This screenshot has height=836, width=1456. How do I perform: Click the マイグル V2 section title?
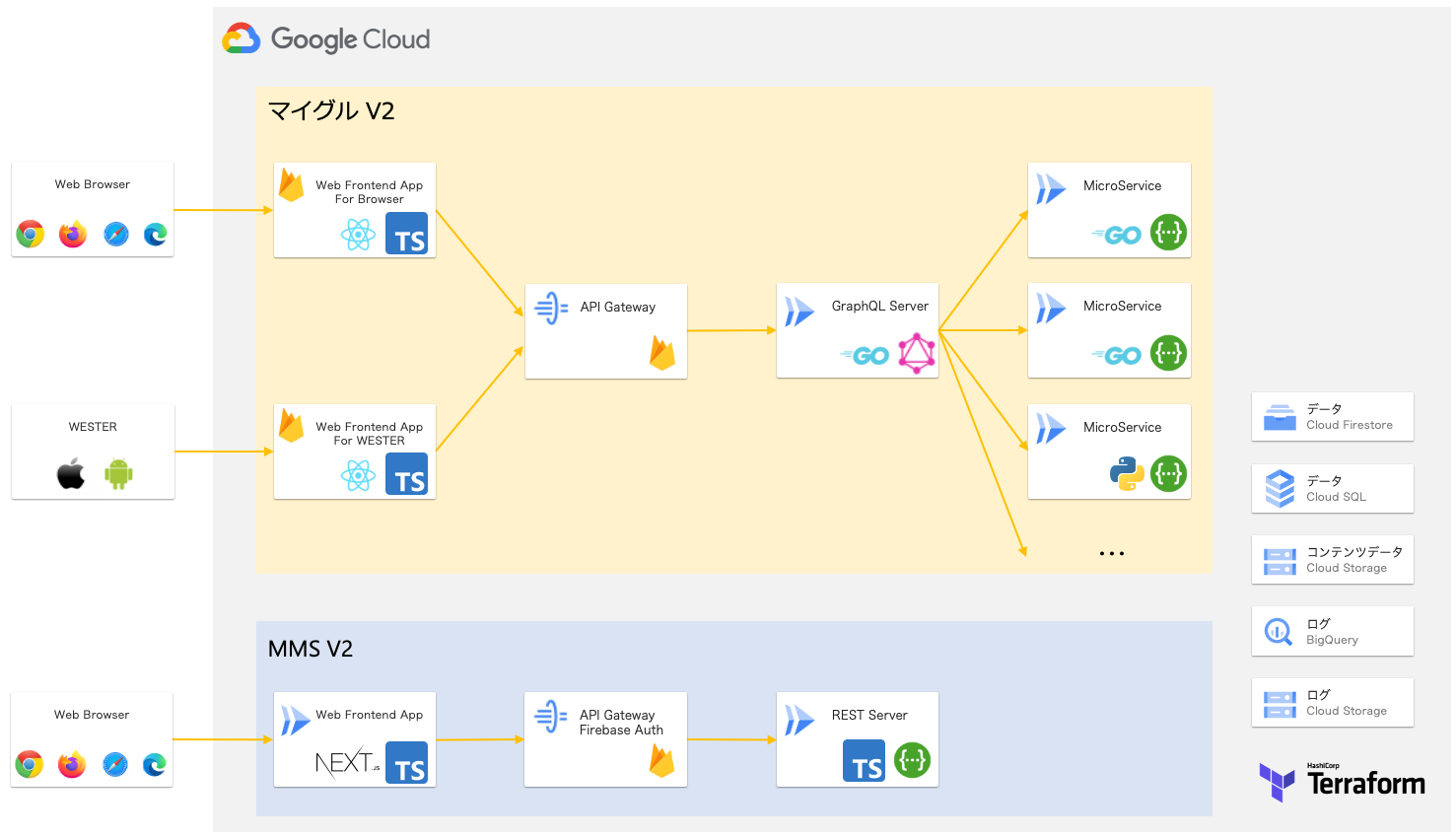(x=331, y=110)
